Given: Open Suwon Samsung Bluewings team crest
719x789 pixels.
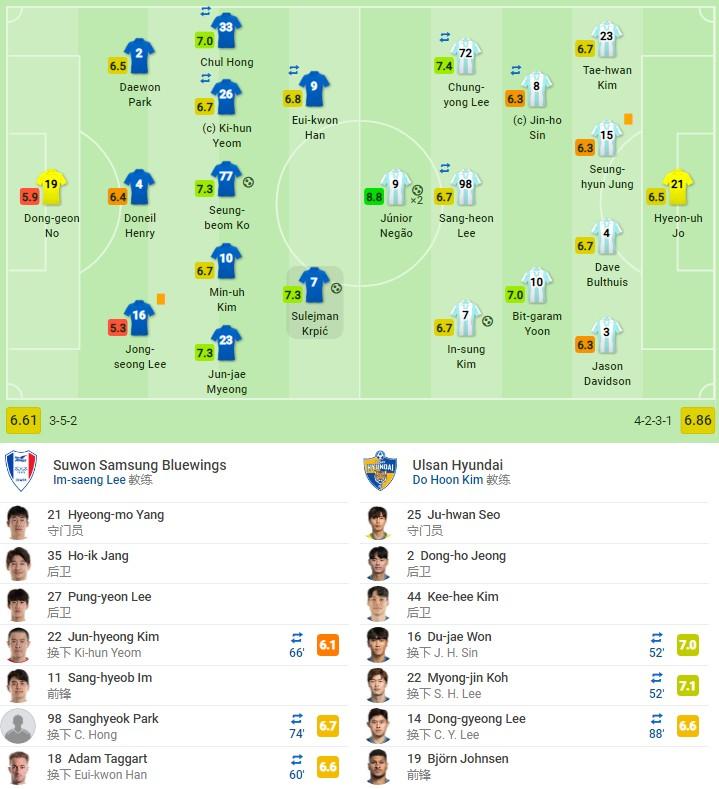Looking at the screenshot, I should (x=19, y=471).
